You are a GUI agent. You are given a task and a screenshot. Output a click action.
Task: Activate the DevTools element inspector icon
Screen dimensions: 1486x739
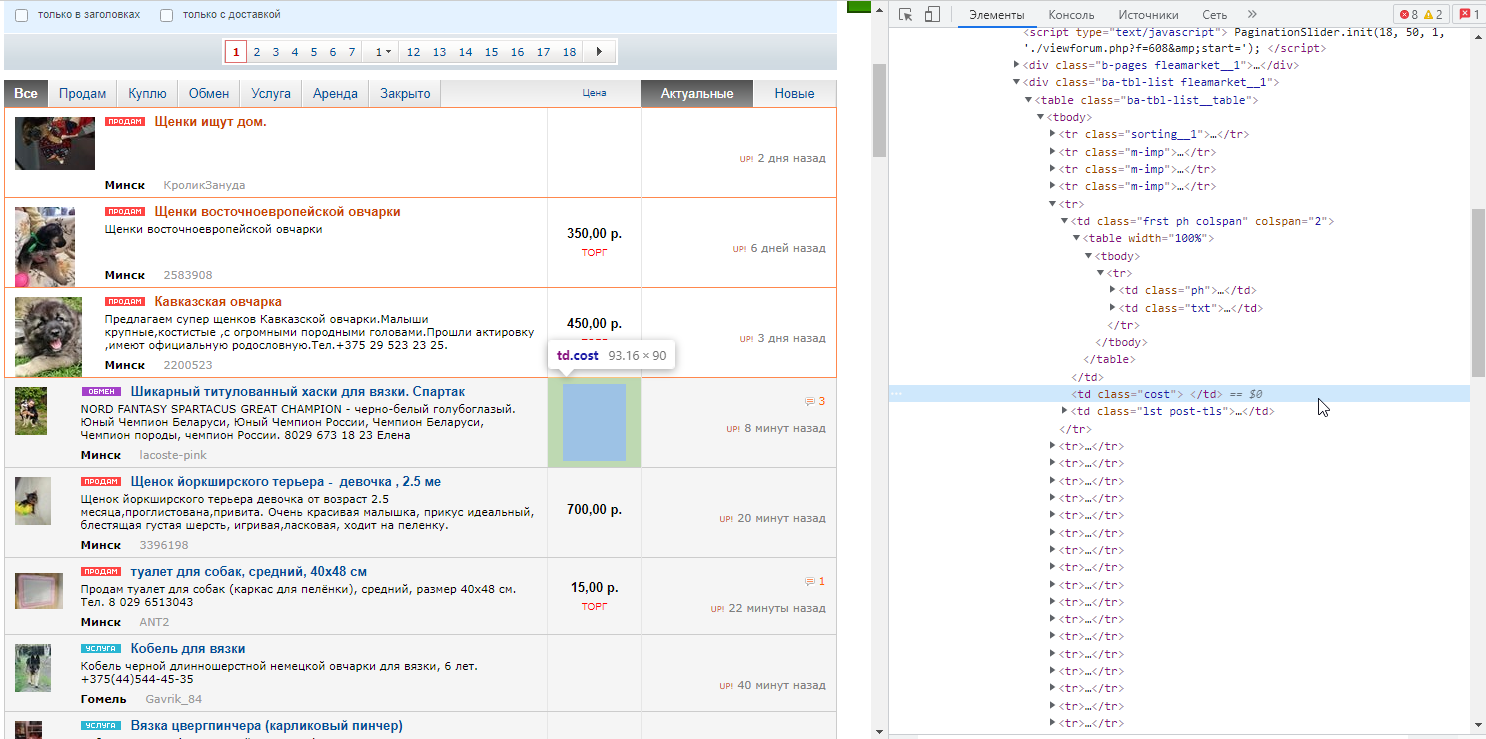[906, 14]
